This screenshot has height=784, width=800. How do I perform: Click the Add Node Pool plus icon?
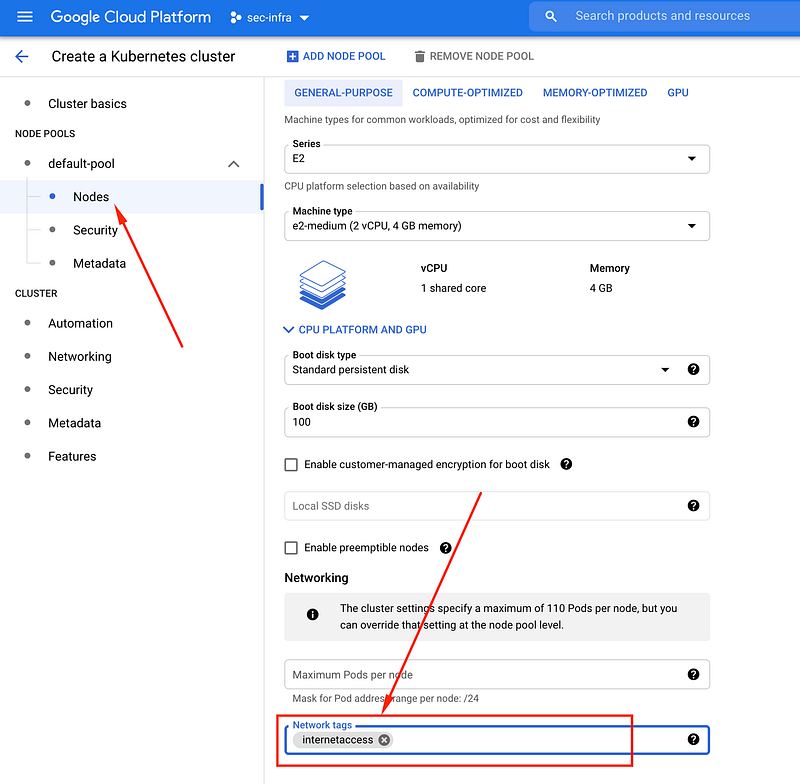coord(292,57)
